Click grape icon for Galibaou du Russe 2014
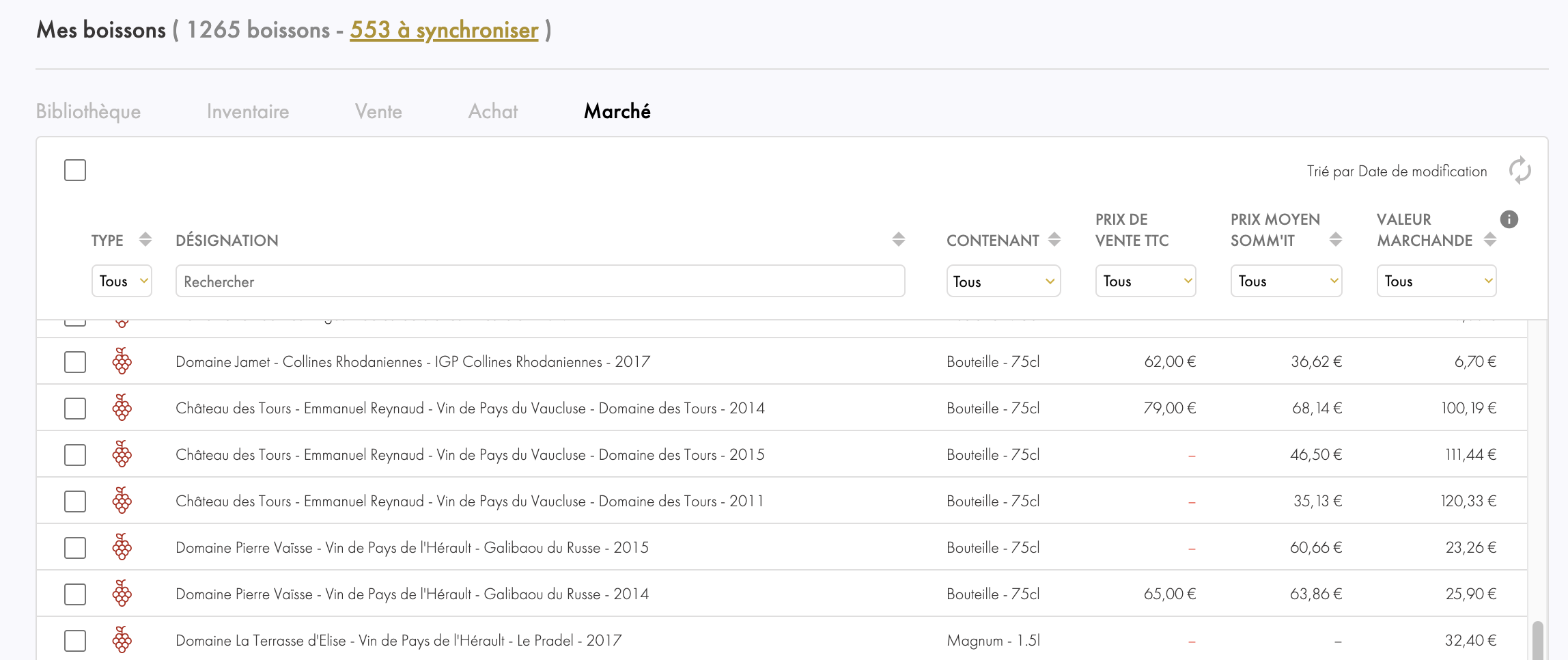Viewport: 1568px width, 660px height. pyautogui.click(x=122, y=594)
